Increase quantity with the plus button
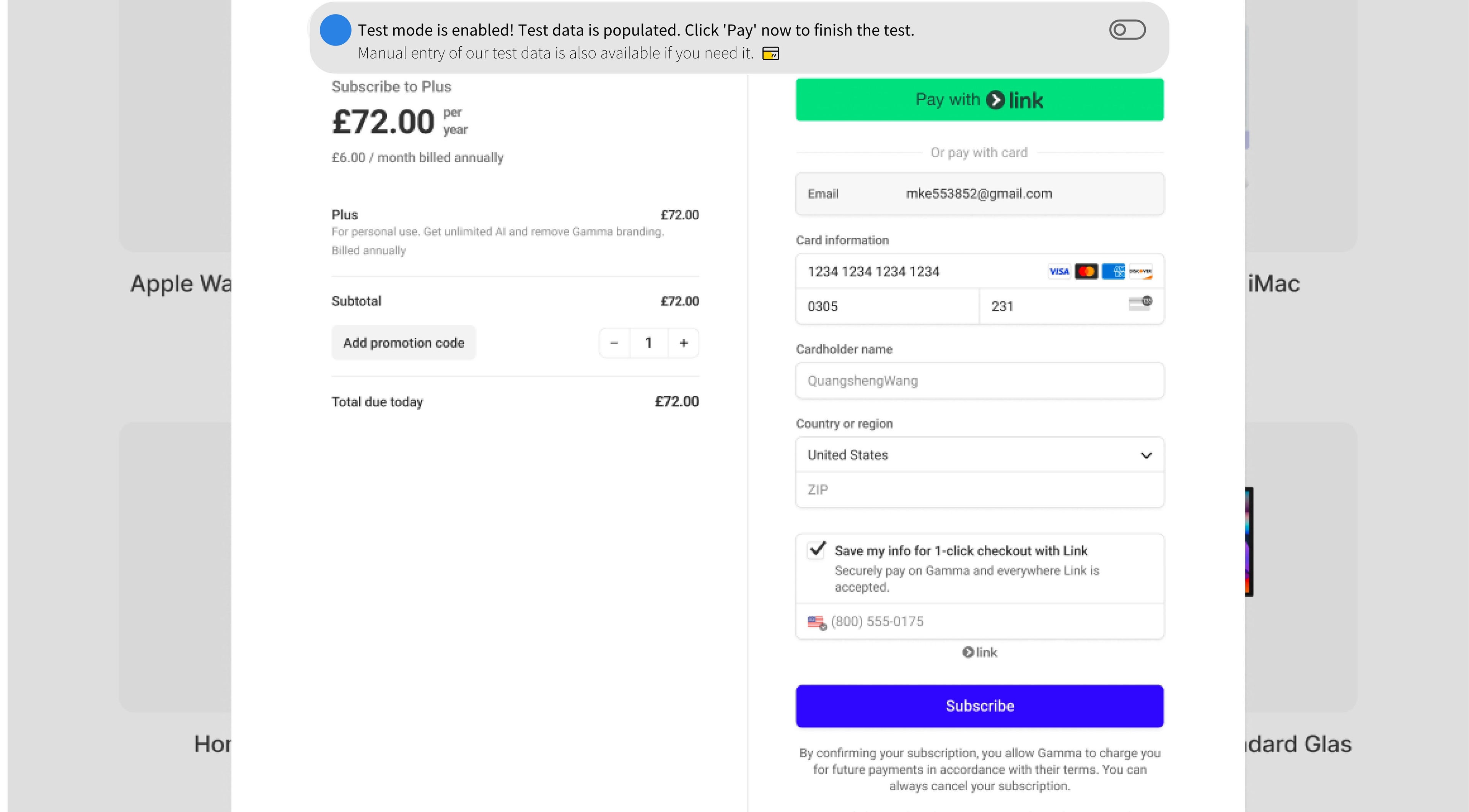The image size is (1469, 812). pos(684,343)
